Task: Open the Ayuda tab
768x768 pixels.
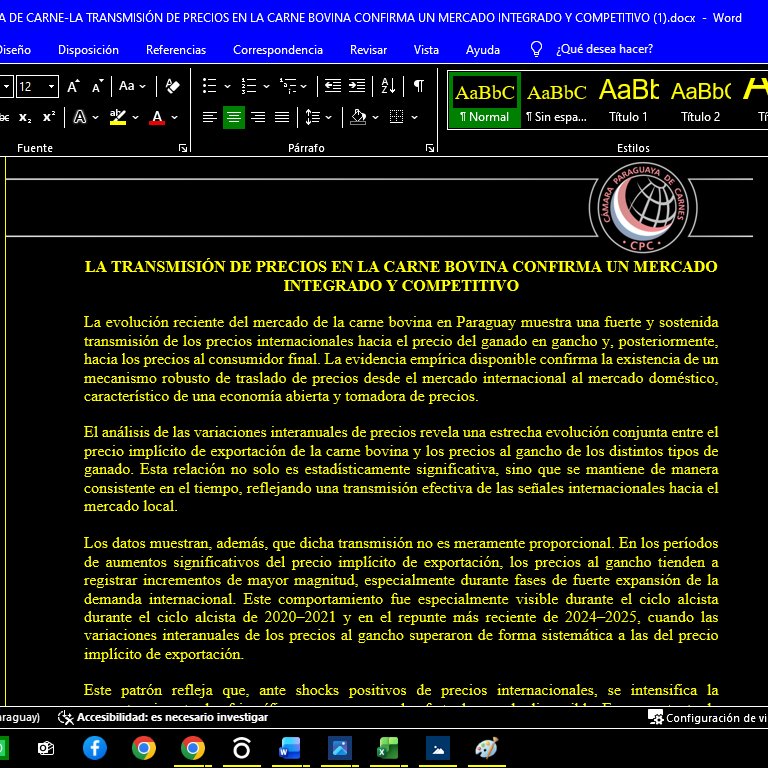Action: (x=483, y=50)
